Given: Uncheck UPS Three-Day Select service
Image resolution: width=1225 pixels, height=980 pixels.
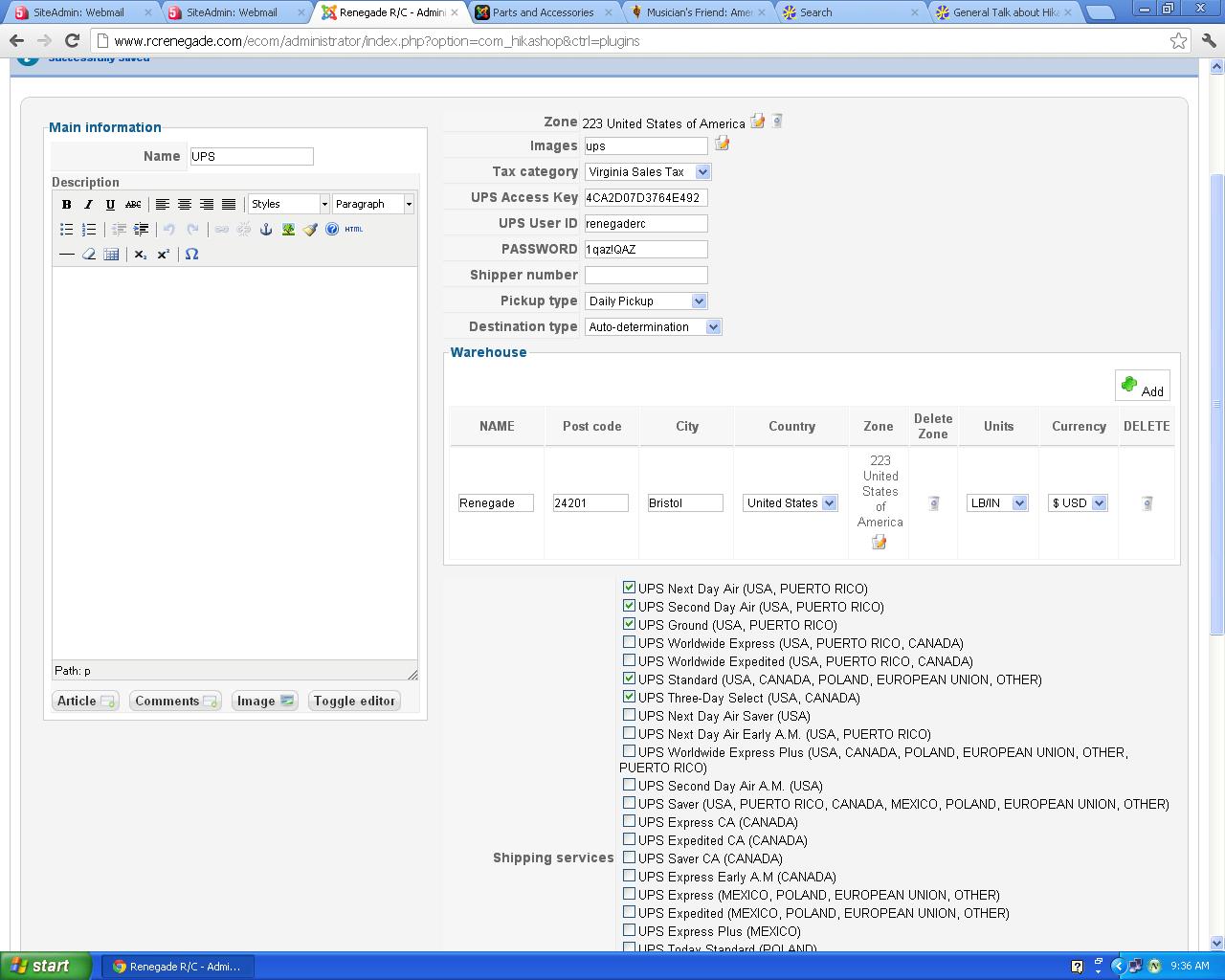Looking at the screenshot, I should click(629, 697).
